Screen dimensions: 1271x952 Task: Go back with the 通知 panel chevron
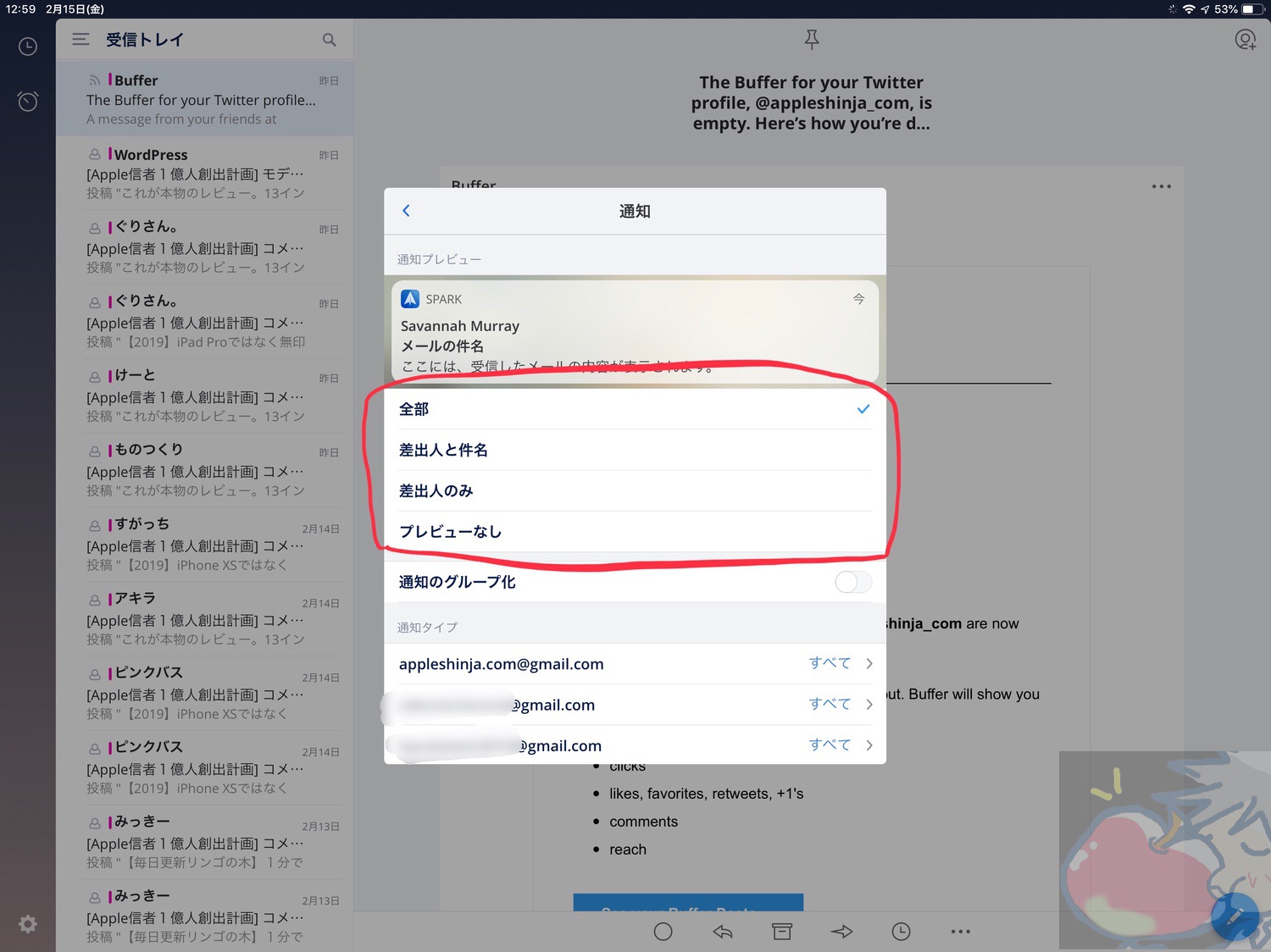pyautogui.click(x=407, y=211)
